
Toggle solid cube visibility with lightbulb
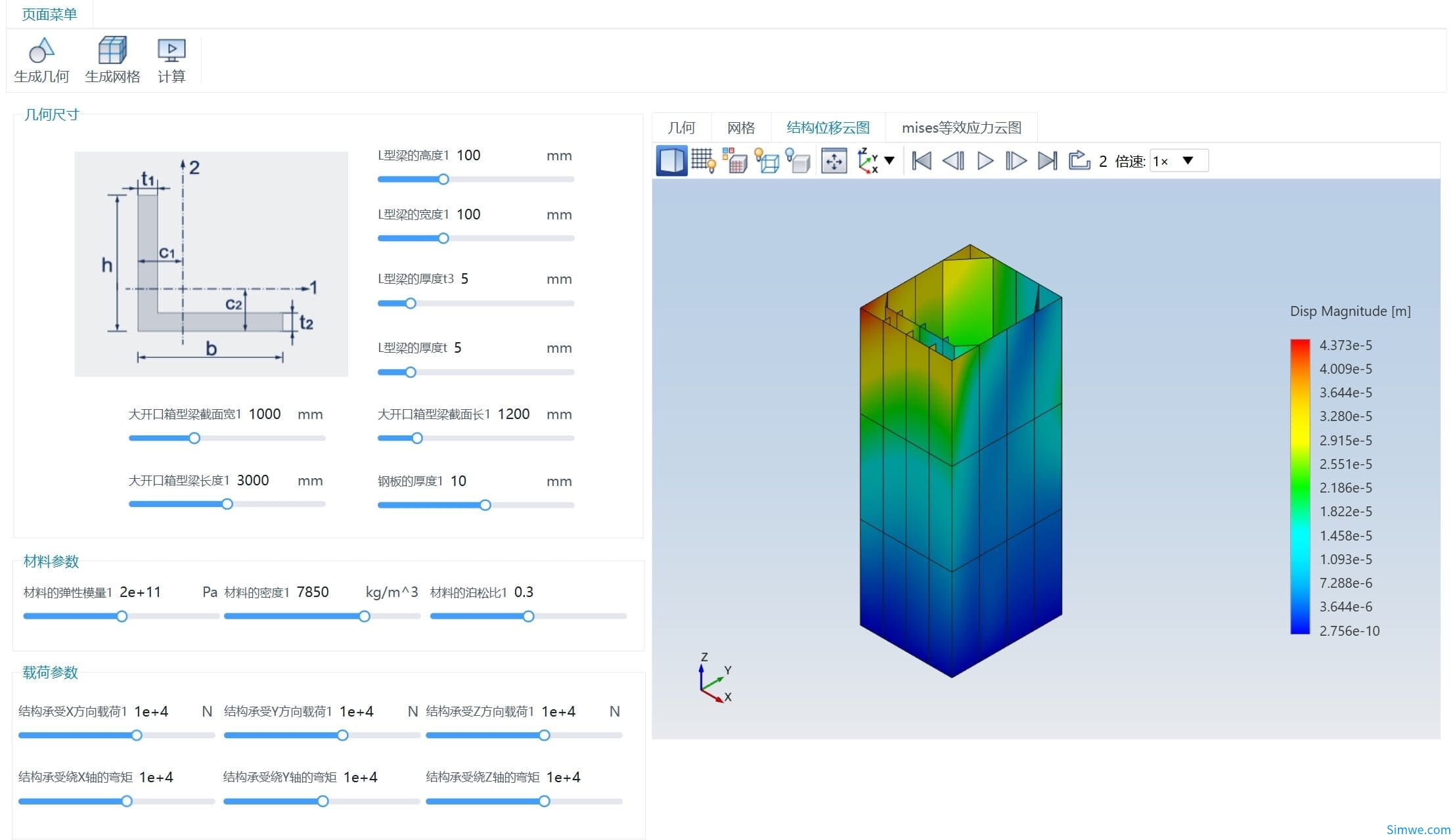(x=798, y=161)
